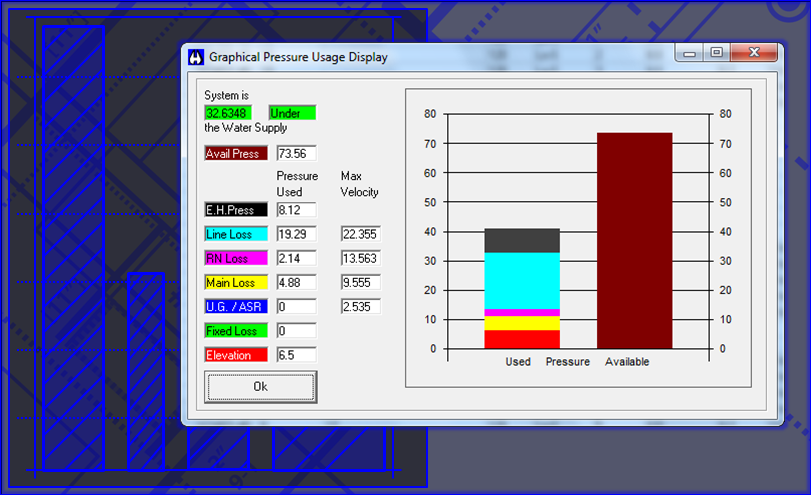Click the Line Loss pressure used field

[296, 234]
